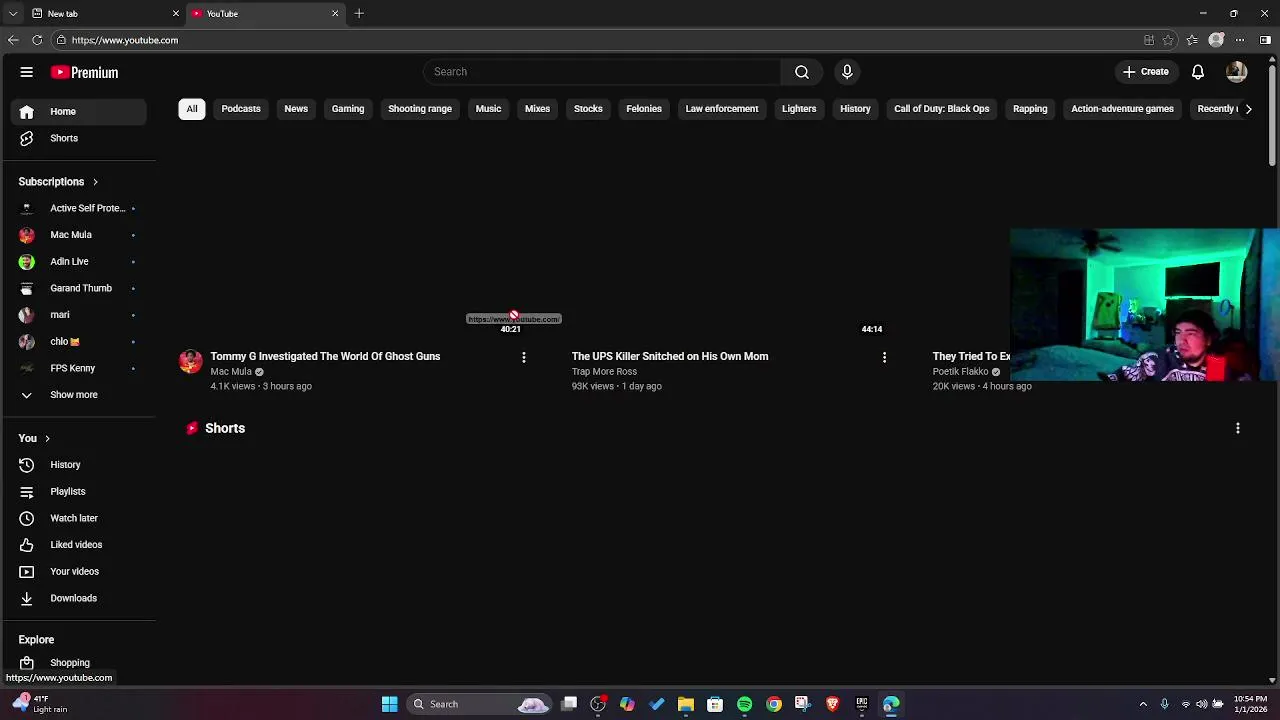Open Shorts in the sidebar

tap(80, 138)
